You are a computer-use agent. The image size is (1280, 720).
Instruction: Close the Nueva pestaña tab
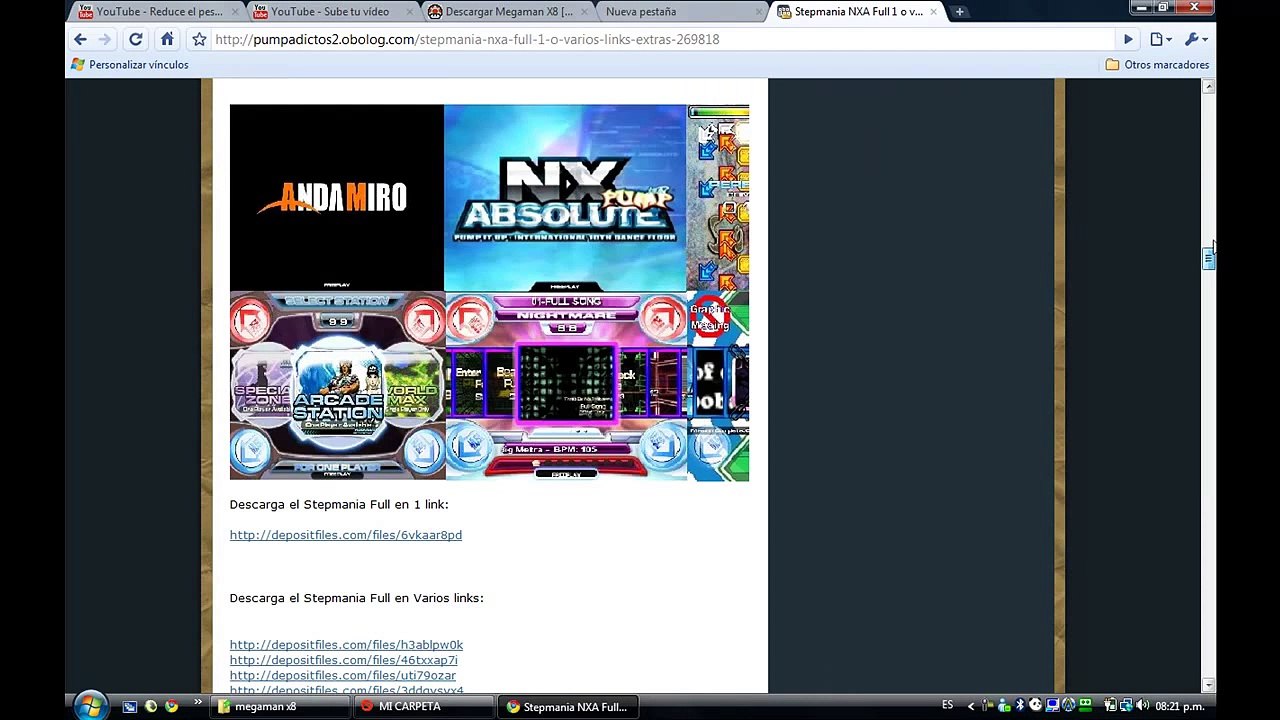pos(759,12)
